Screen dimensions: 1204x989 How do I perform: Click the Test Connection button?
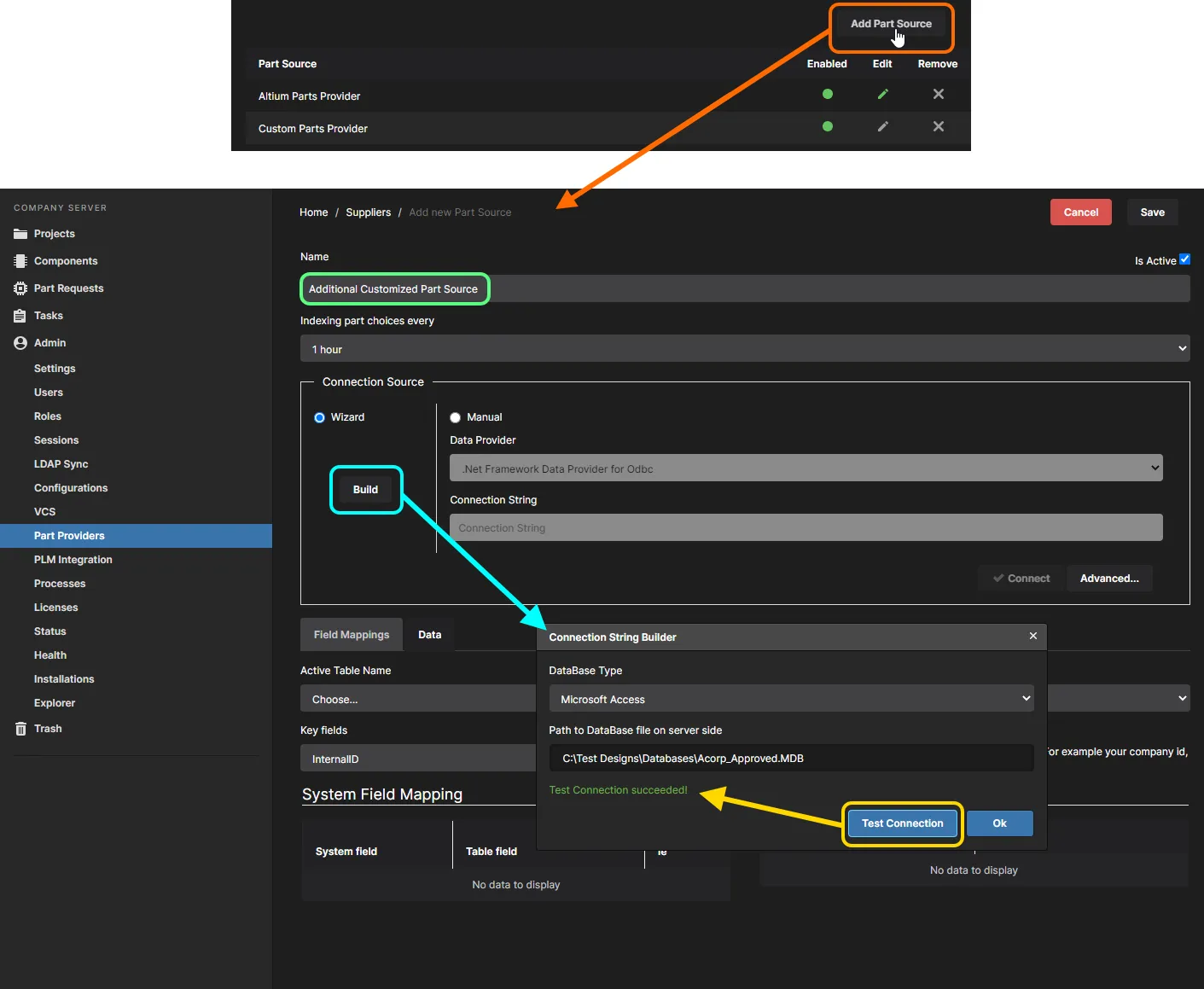tap(902, 823)
